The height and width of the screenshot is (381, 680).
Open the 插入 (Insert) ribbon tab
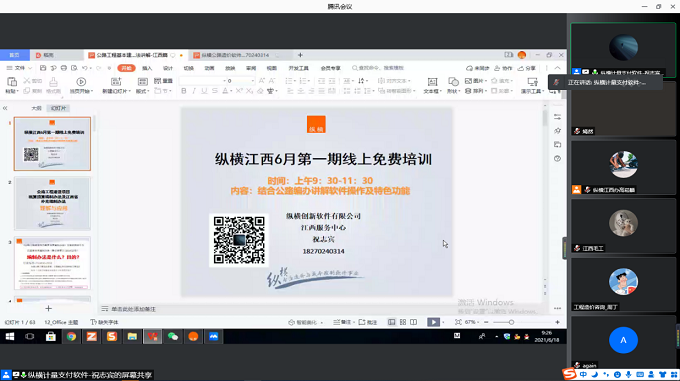point(147,68)
